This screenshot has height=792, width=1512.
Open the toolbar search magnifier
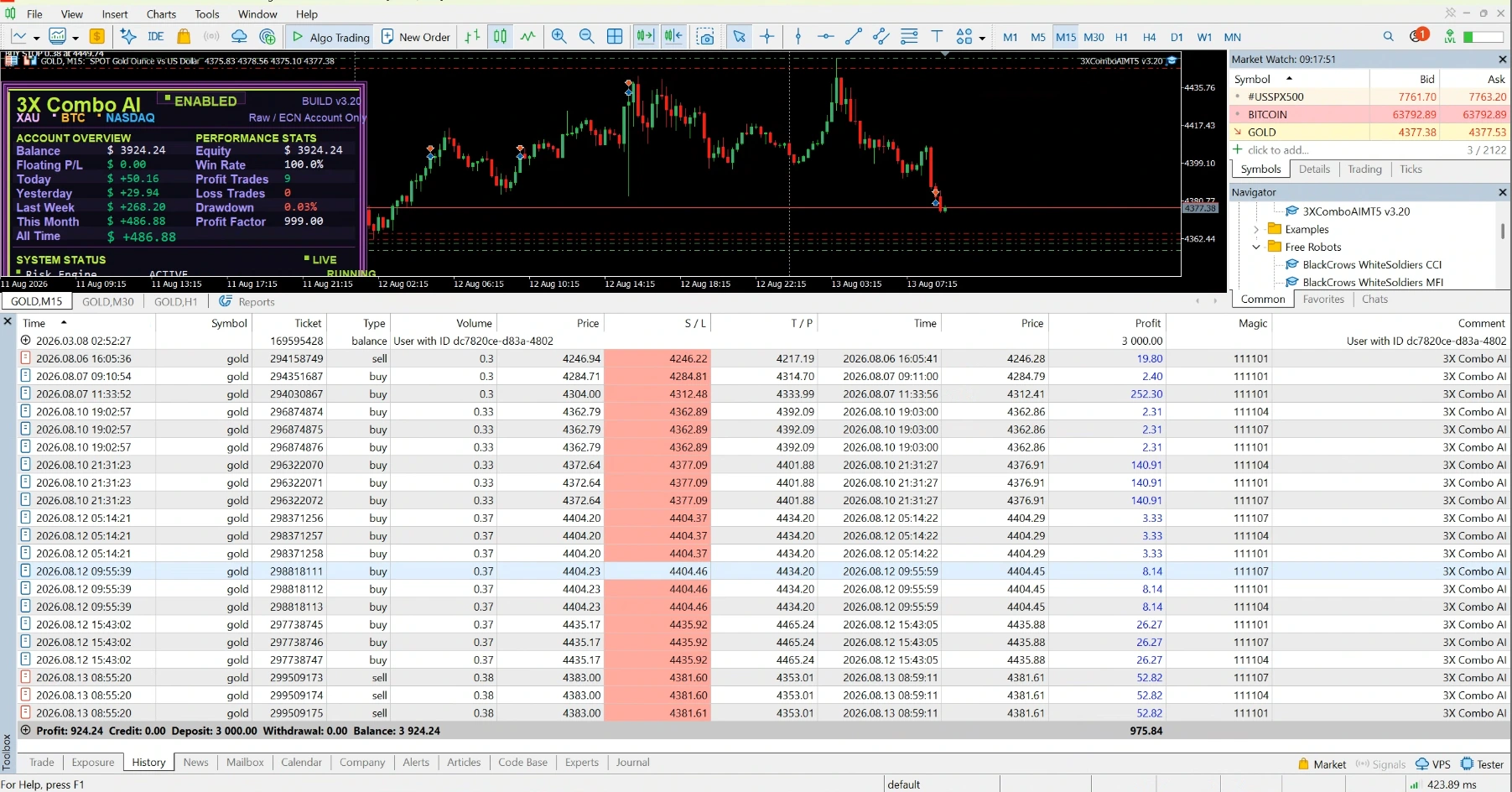pyautogui.click(x=1389, y=36)
